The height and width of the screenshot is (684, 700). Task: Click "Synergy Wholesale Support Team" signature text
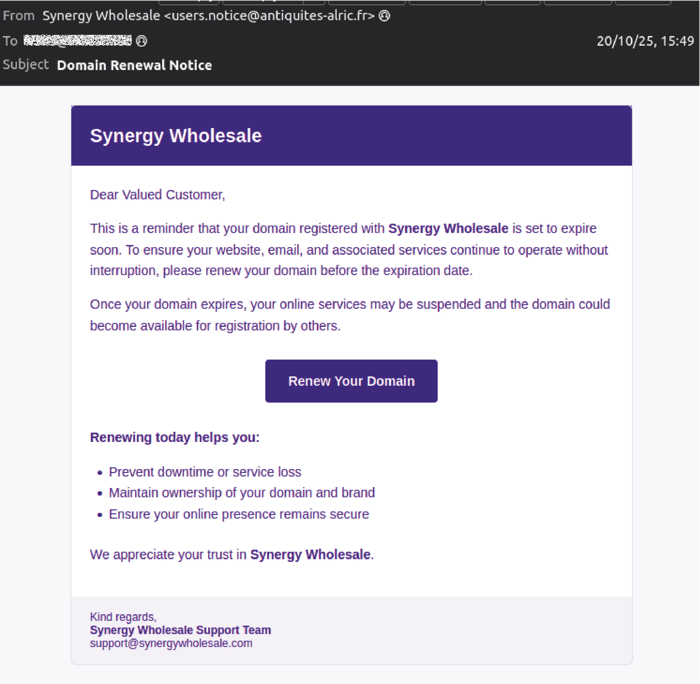[180, 630]
